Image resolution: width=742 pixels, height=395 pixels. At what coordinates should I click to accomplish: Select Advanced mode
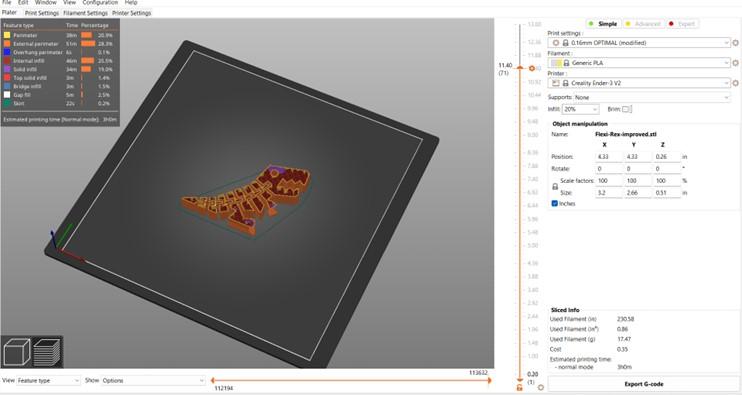point(643,24)
